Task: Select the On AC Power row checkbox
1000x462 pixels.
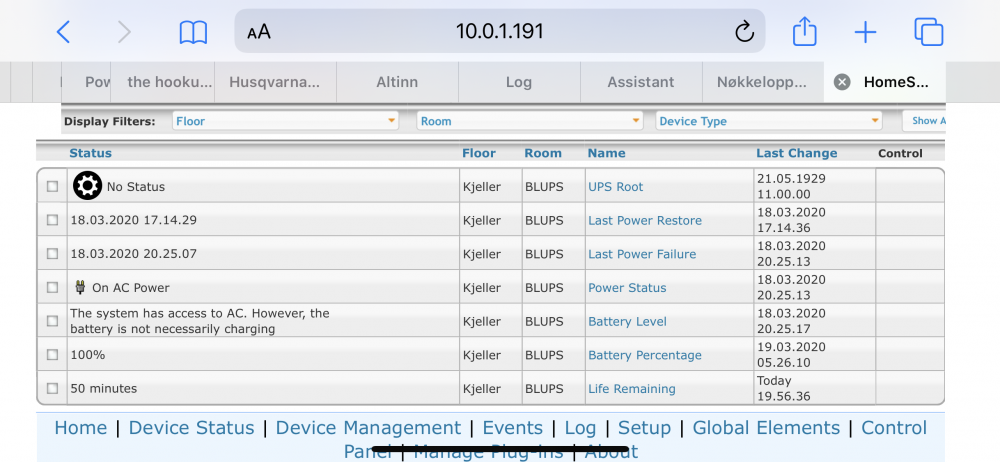Action: pos(52,288)
